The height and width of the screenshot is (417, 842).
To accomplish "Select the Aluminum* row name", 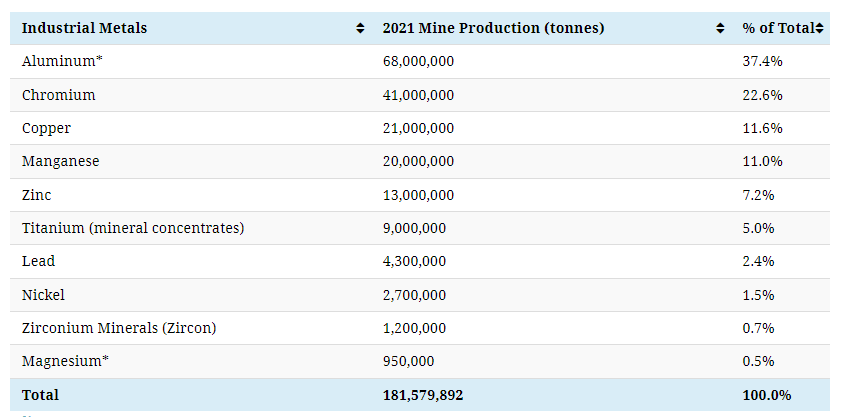I will (61, 61).
